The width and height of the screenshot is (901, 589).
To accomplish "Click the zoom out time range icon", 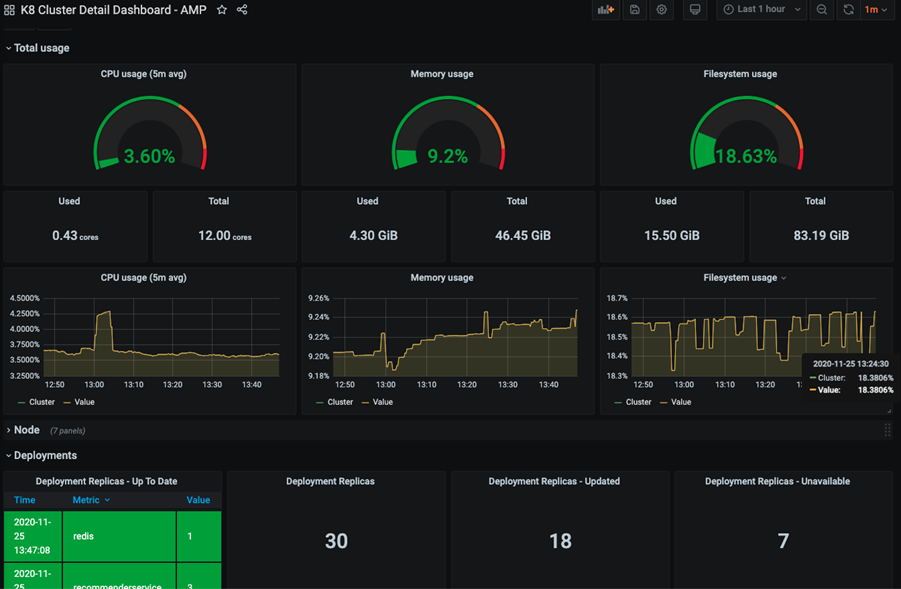I will click(x=822, y=10).
